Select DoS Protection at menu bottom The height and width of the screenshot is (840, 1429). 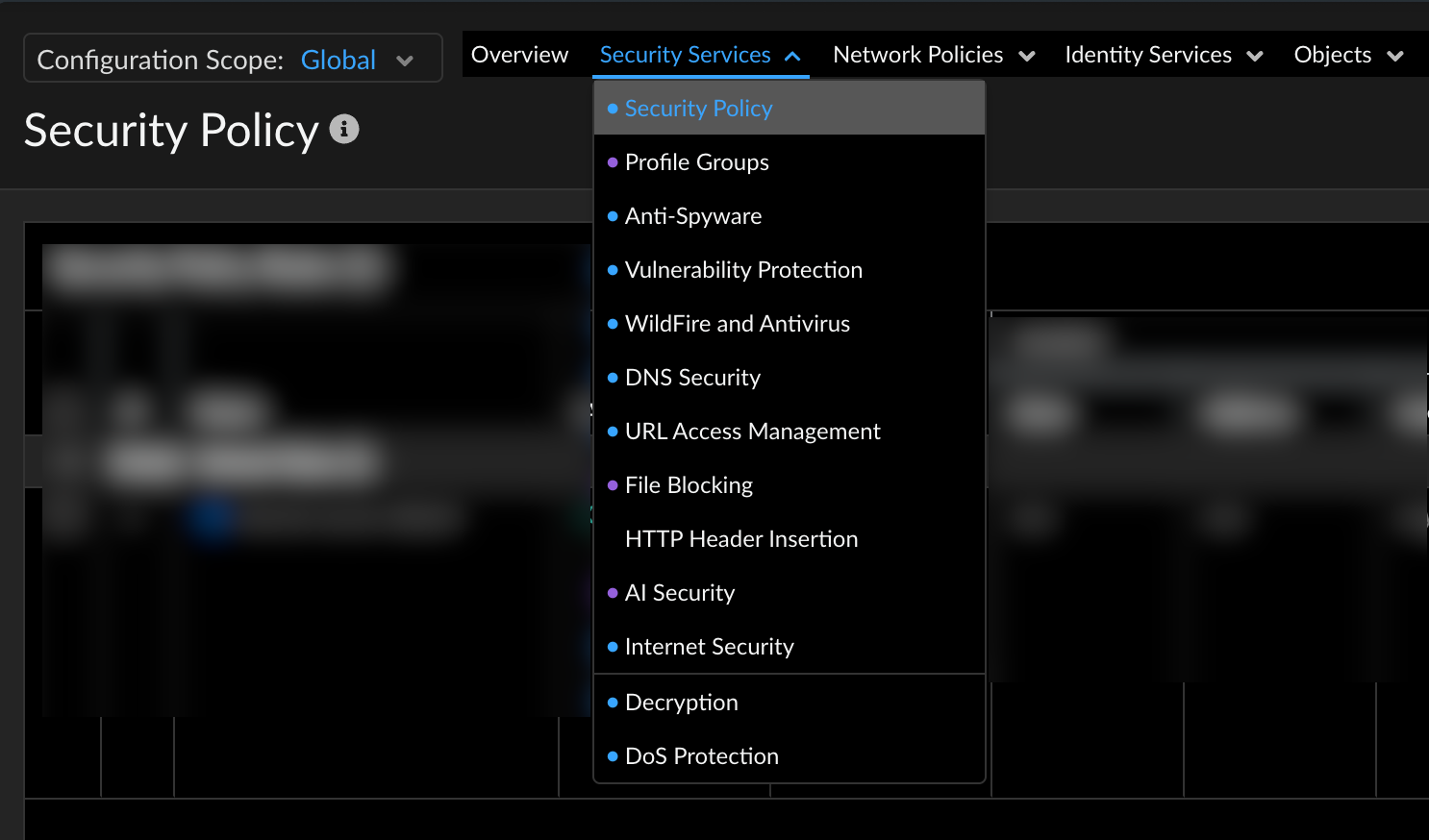click(701, 756)
